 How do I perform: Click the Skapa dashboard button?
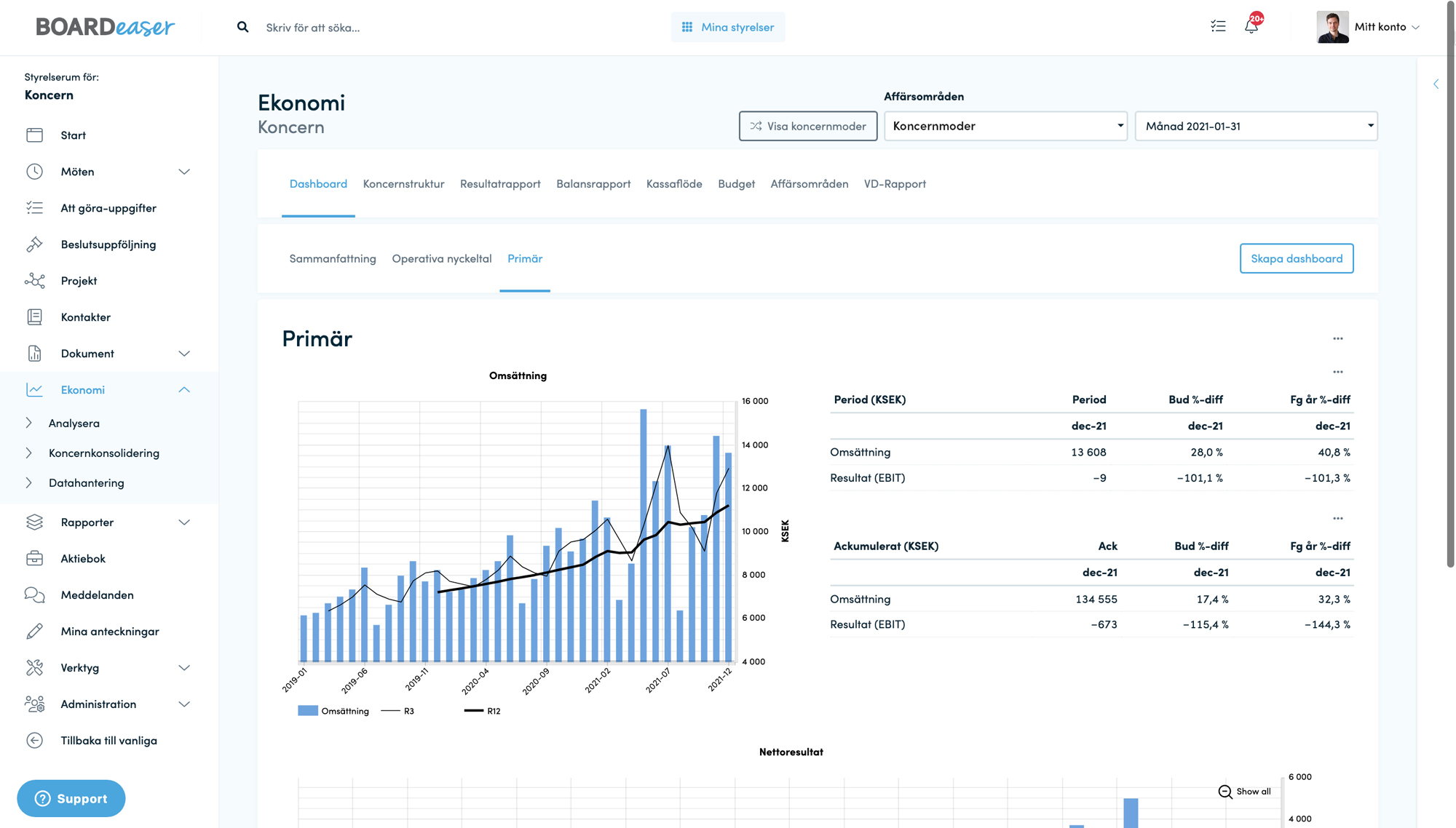[x=1297, y=258]
